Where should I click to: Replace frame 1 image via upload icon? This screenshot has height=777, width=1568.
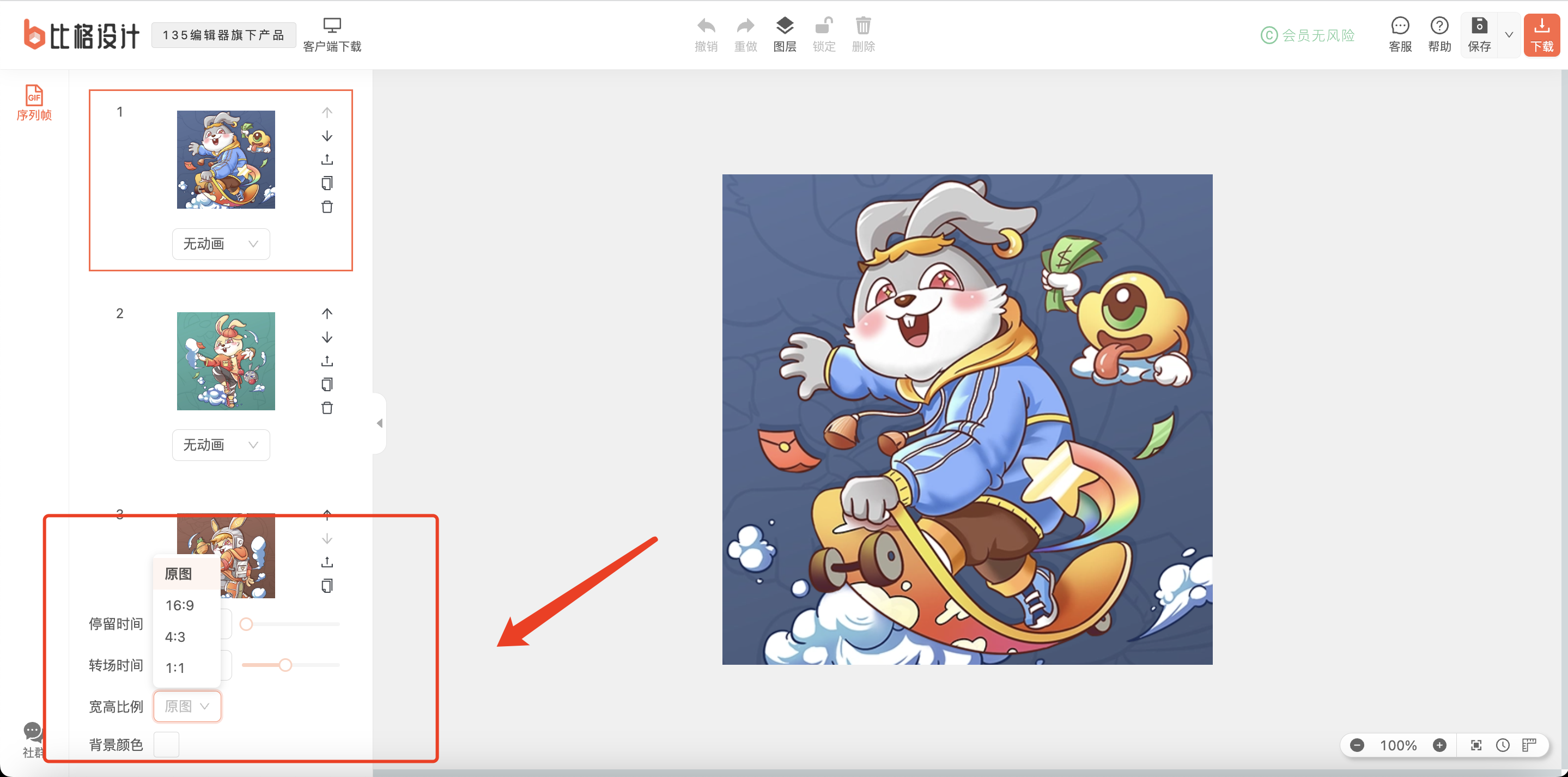pyautogui.click(x=327, y=160)
